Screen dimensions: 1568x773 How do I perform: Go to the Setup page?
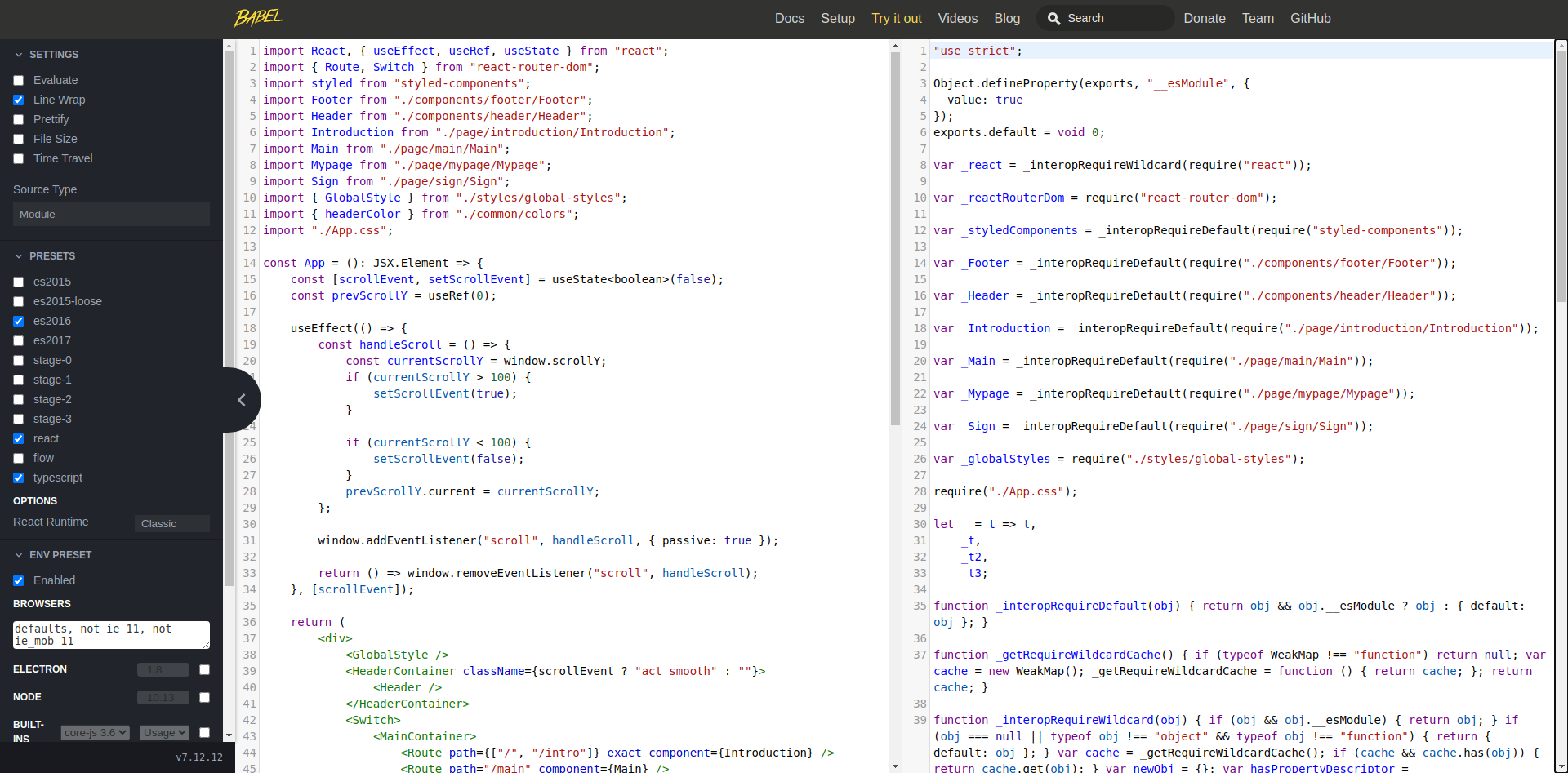838,18
